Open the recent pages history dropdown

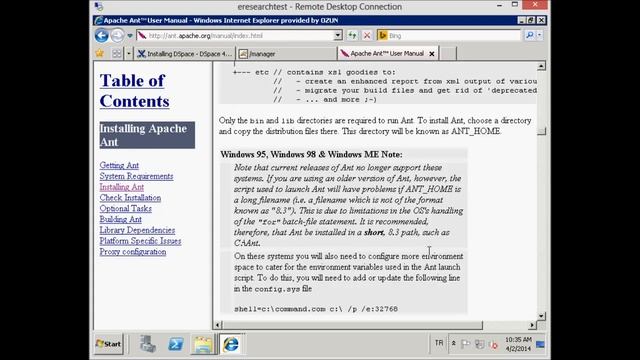130,36
